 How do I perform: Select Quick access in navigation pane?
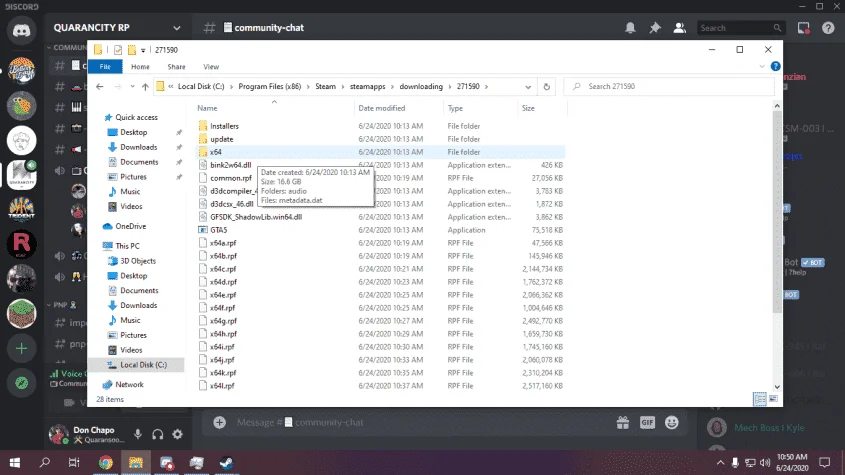tap(136, 117)
